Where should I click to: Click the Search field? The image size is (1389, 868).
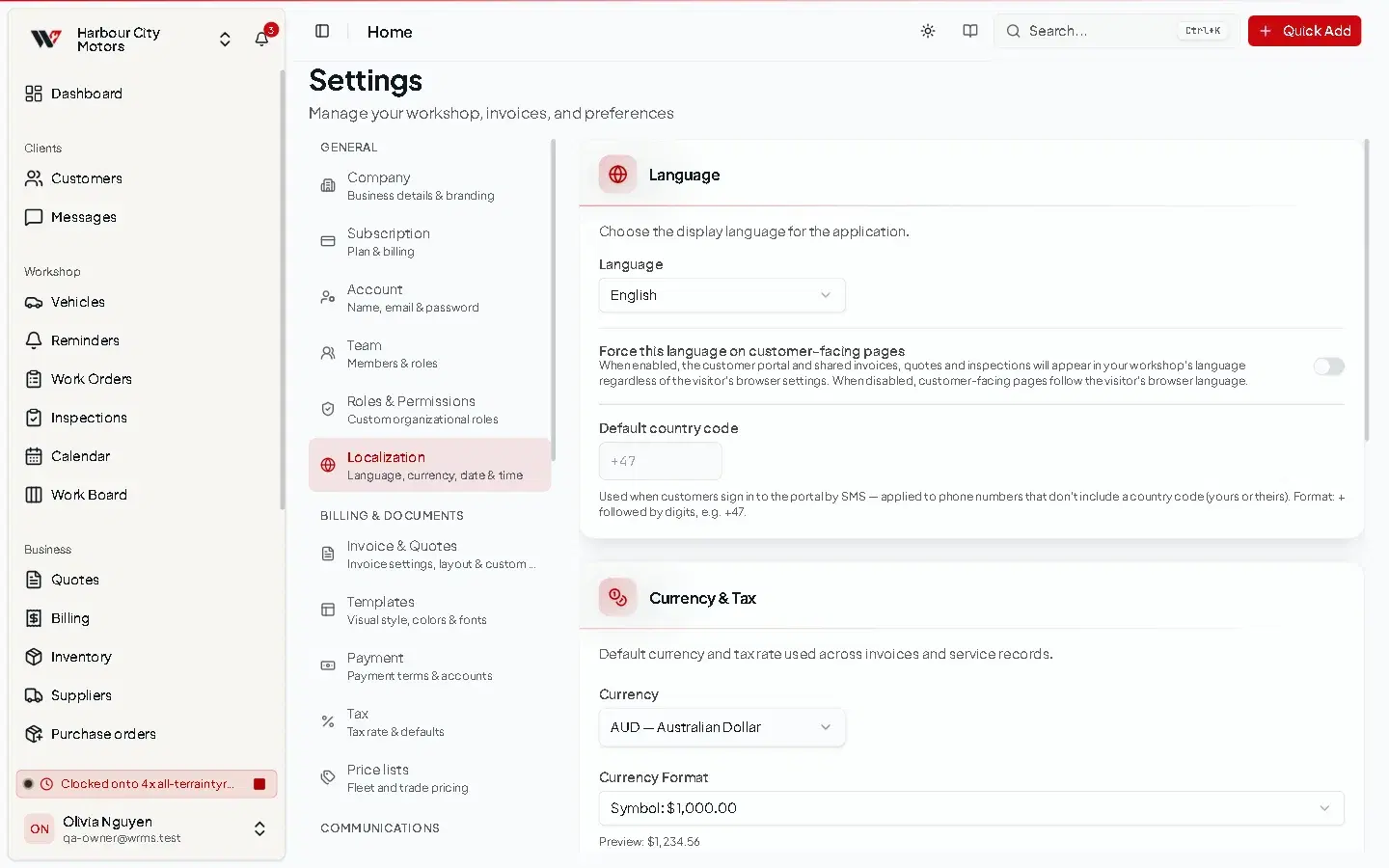point(1116,31)
